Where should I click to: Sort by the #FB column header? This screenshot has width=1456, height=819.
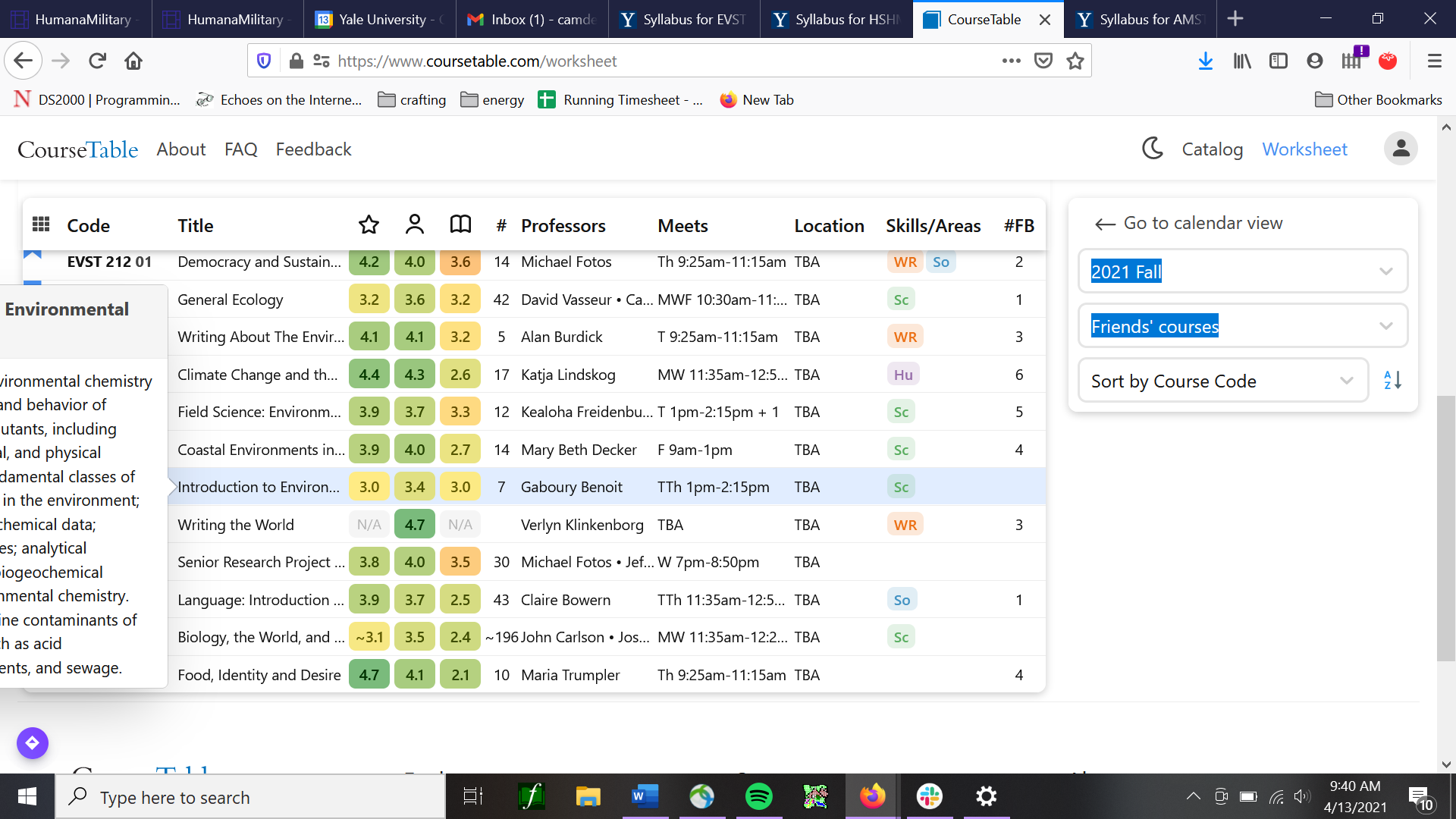[x=1018, y=225]
